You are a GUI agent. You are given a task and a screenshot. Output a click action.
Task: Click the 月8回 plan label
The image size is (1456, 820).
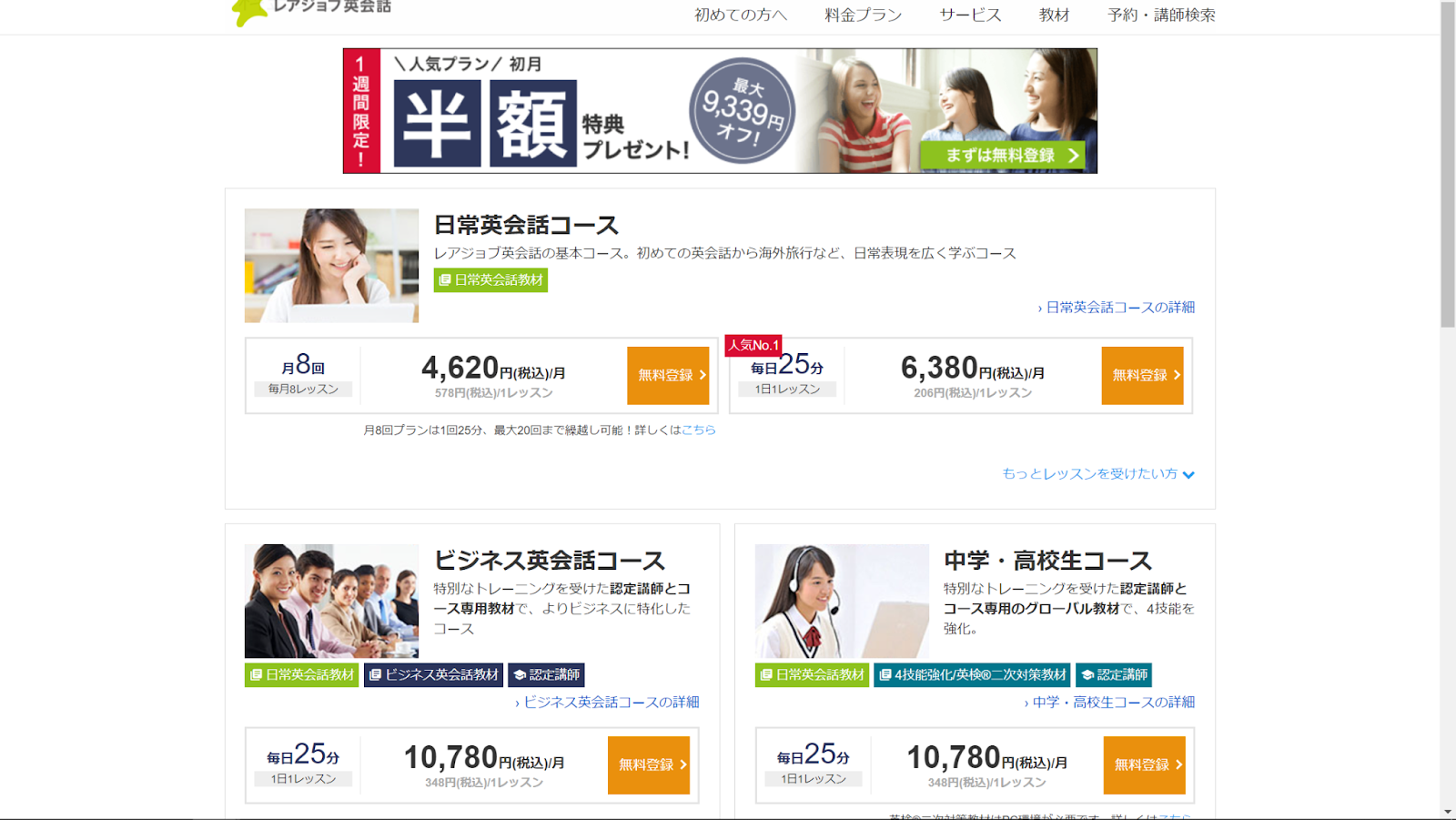(303, 366)
